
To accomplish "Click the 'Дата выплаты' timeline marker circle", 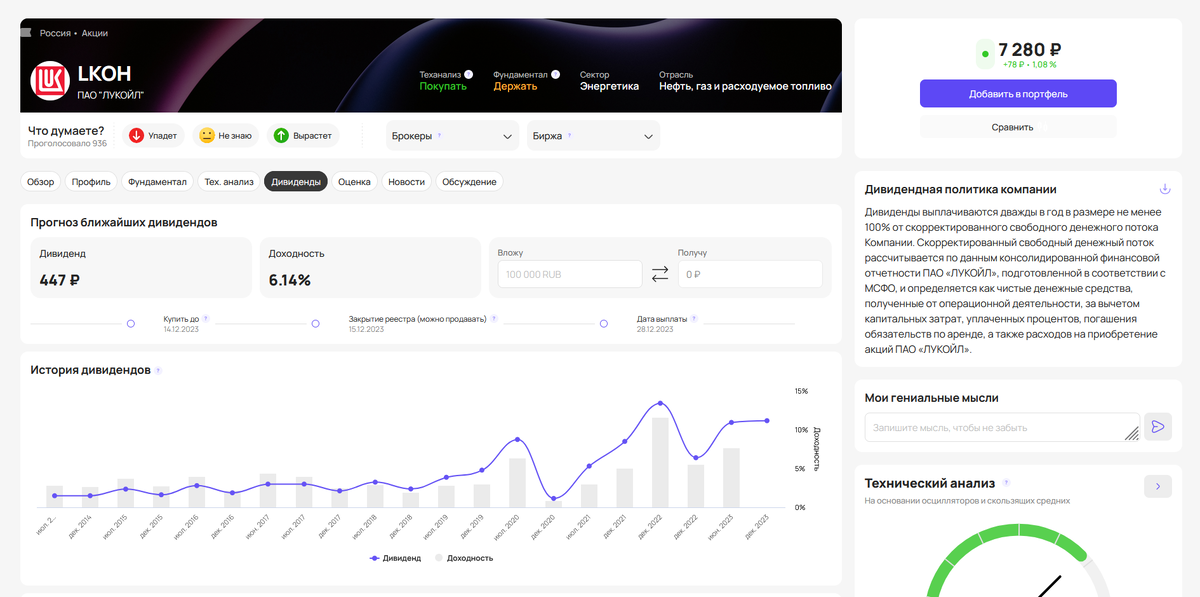I will (x=603, y=323).
